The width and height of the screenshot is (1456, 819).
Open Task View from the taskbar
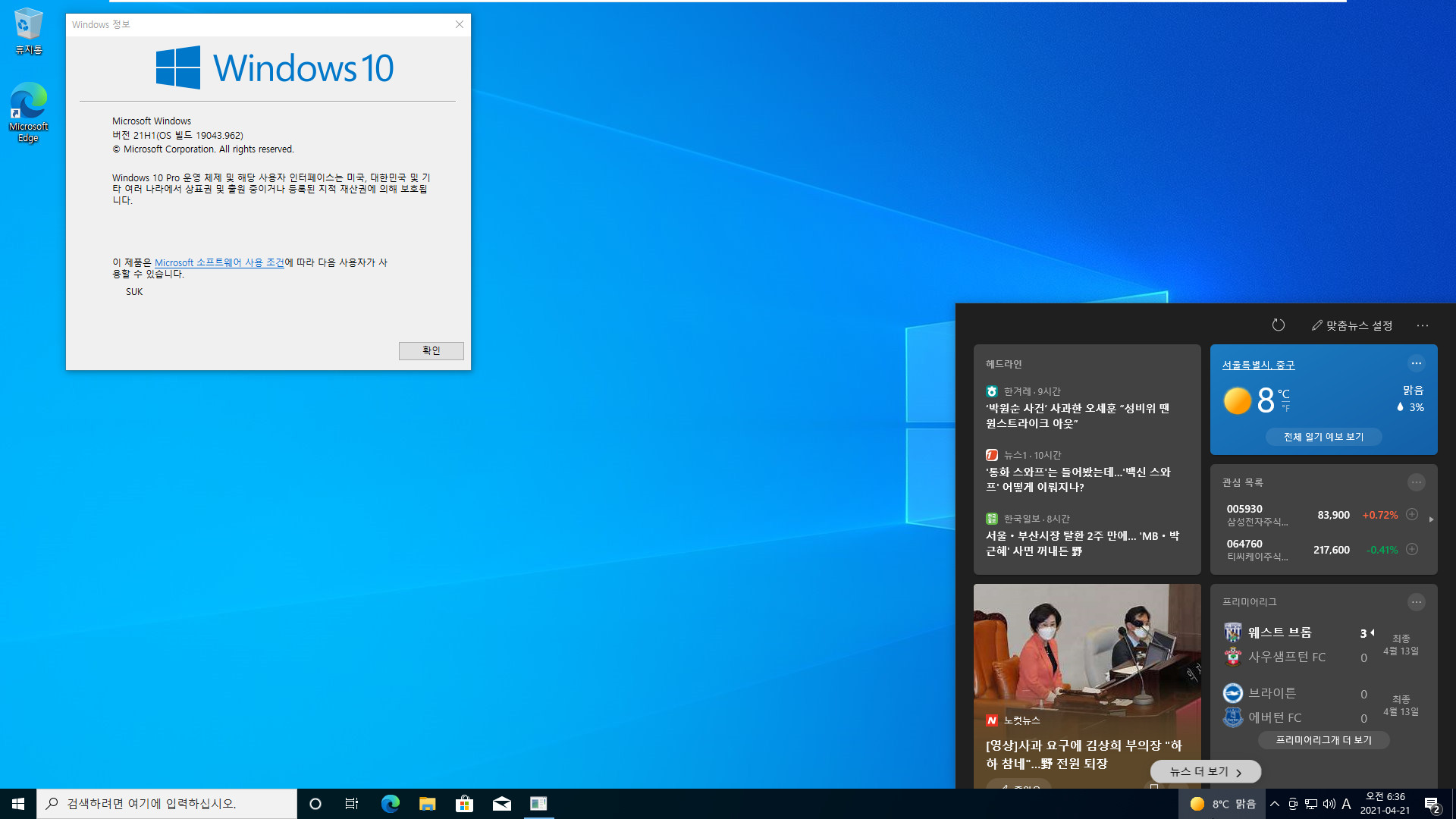tap(352, 804)
